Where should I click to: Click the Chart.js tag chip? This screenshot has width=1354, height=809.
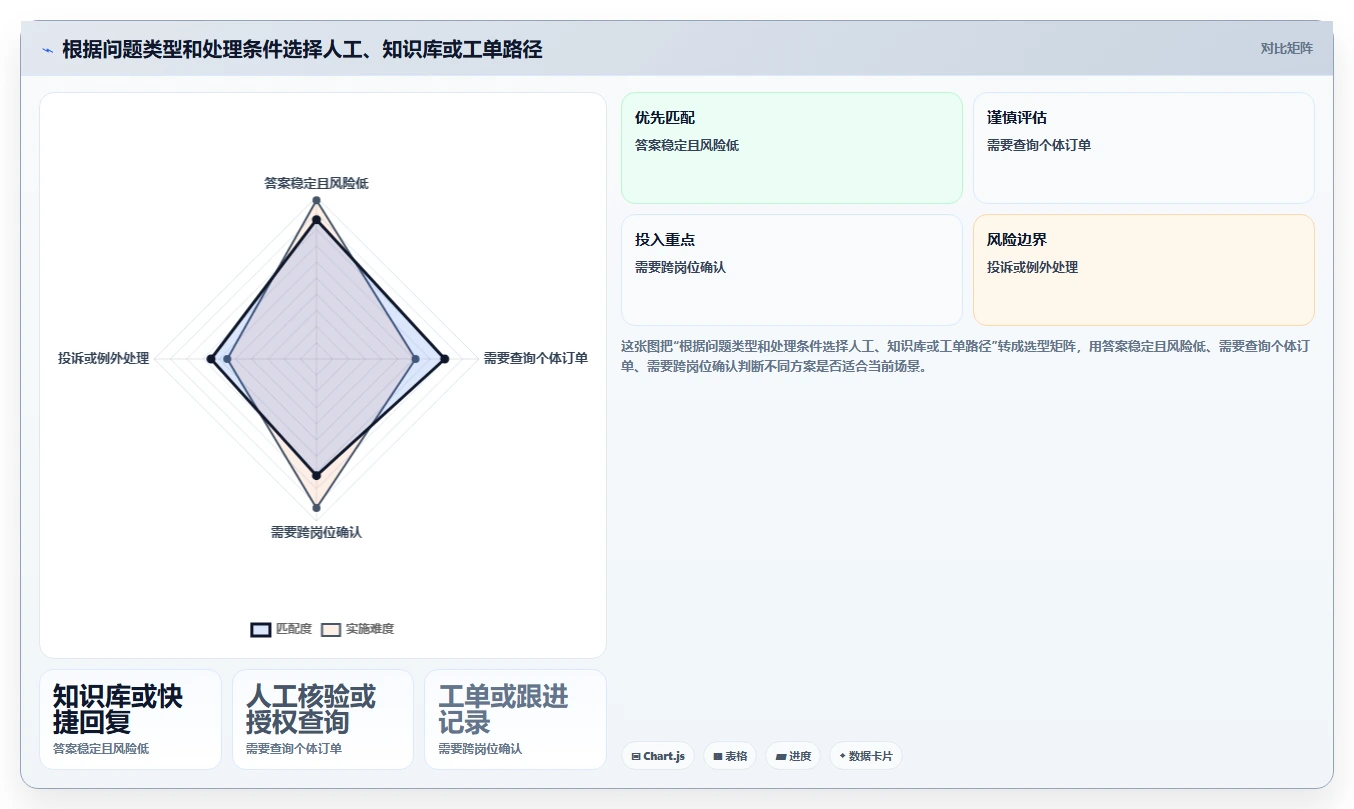tap(658, 756)
